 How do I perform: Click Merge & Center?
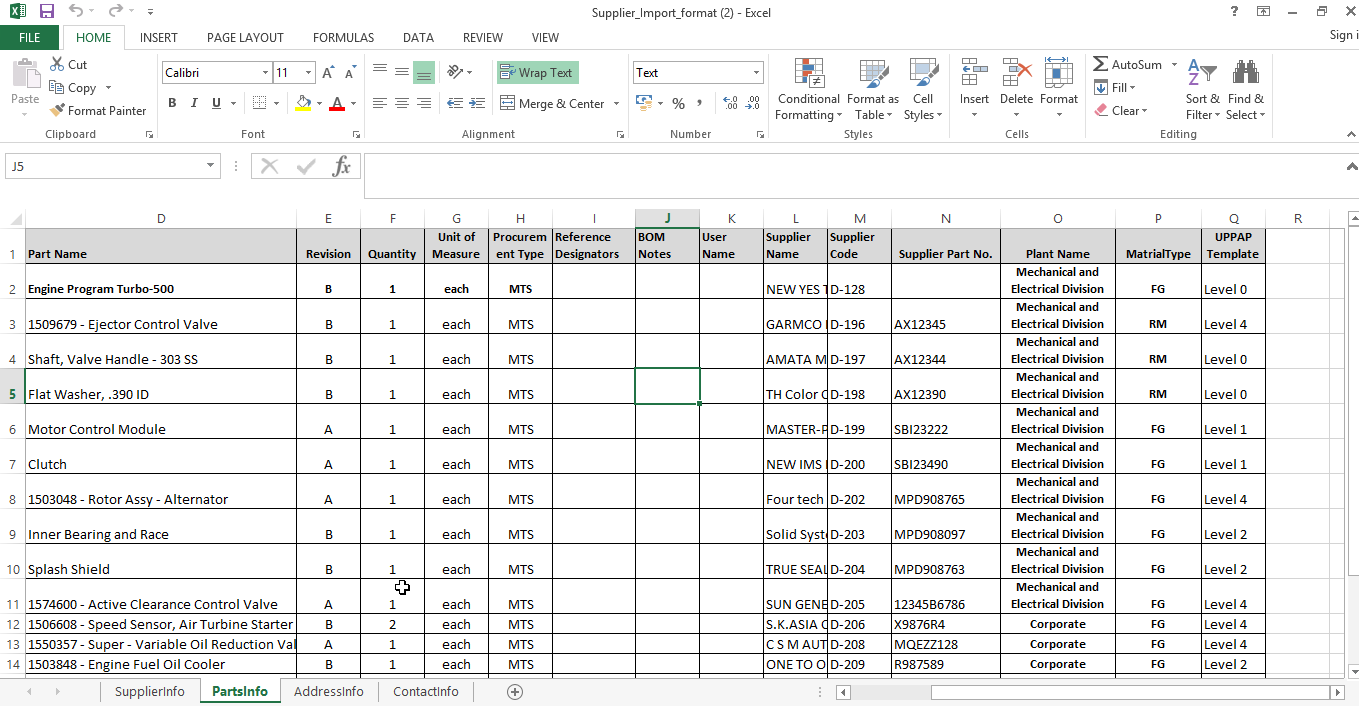[x=551, y=104]
